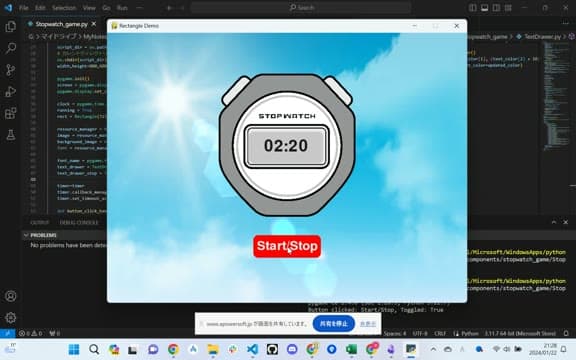Image resolution: width=576 pixels, height=360 pixels.
Task: Open the Extensions view
Action: [x=11, y=113]
